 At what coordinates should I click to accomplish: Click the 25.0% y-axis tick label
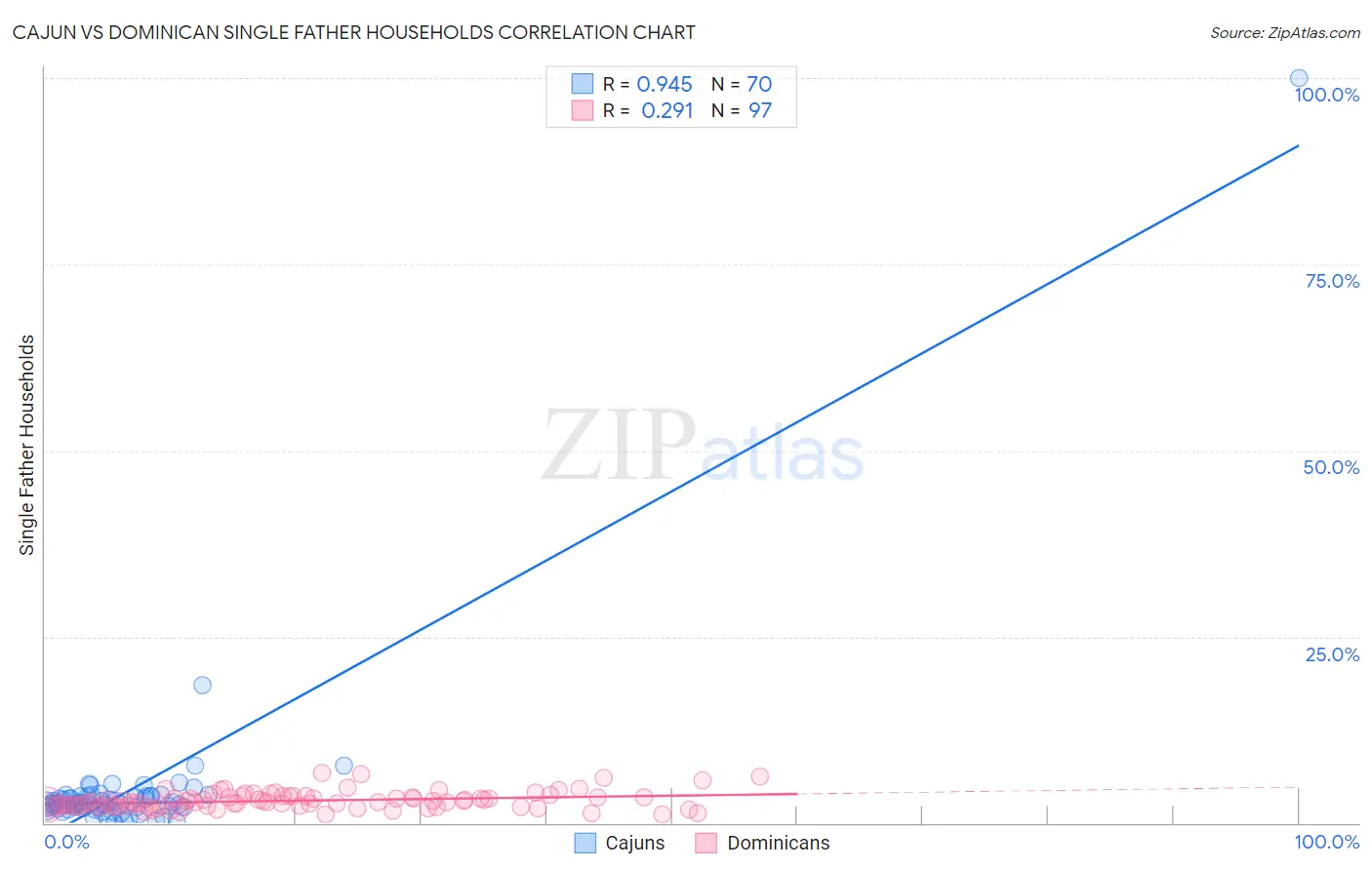click(x=1332, y=654)
